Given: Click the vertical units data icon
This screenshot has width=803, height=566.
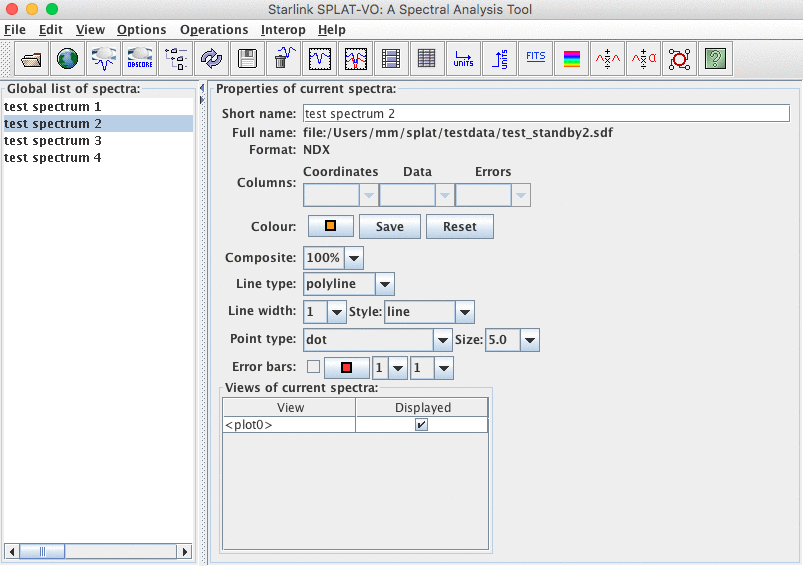Looking at the screenshot, I should (499, 59).
